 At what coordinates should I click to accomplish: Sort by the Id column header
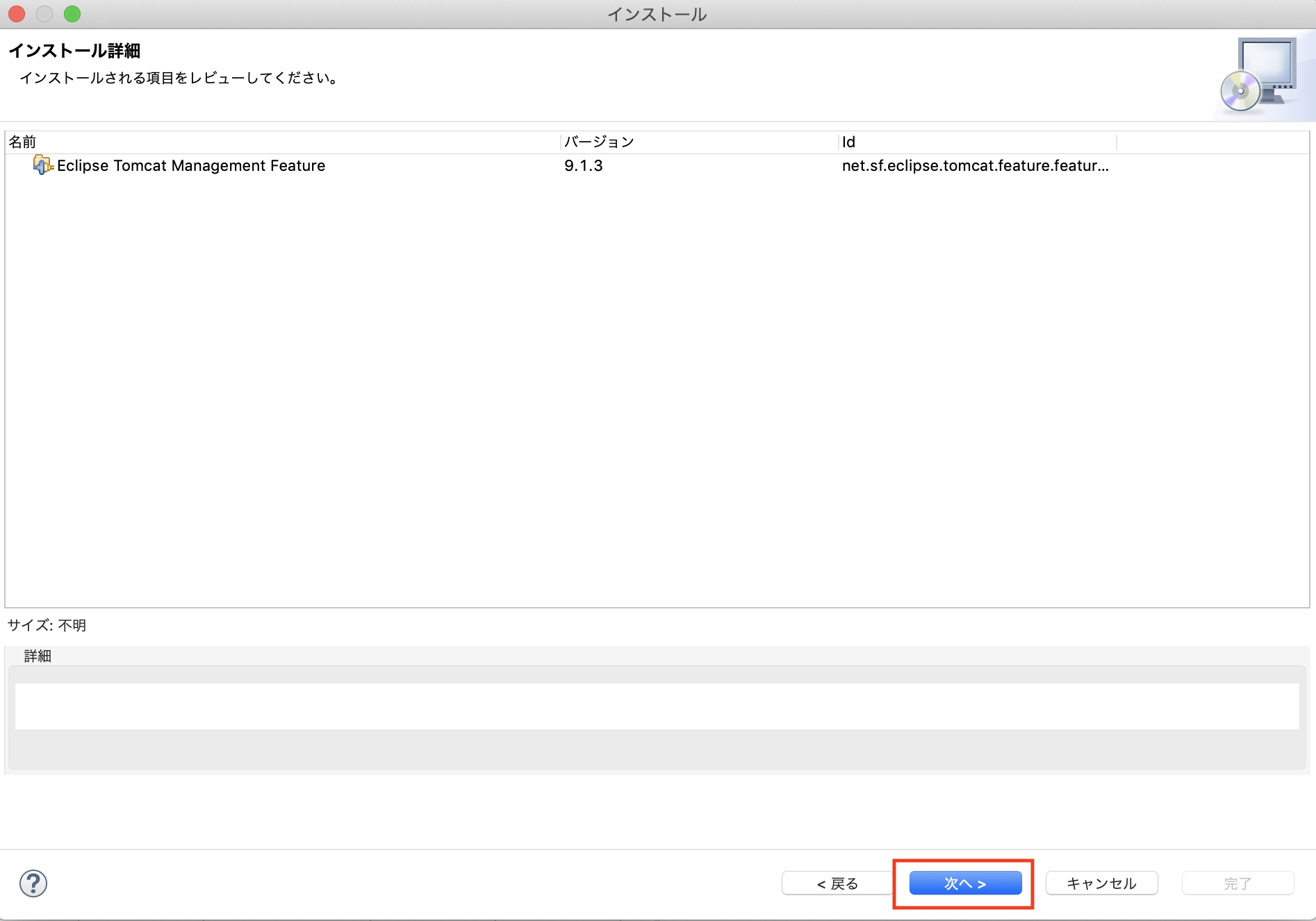[x=978, y=142]
